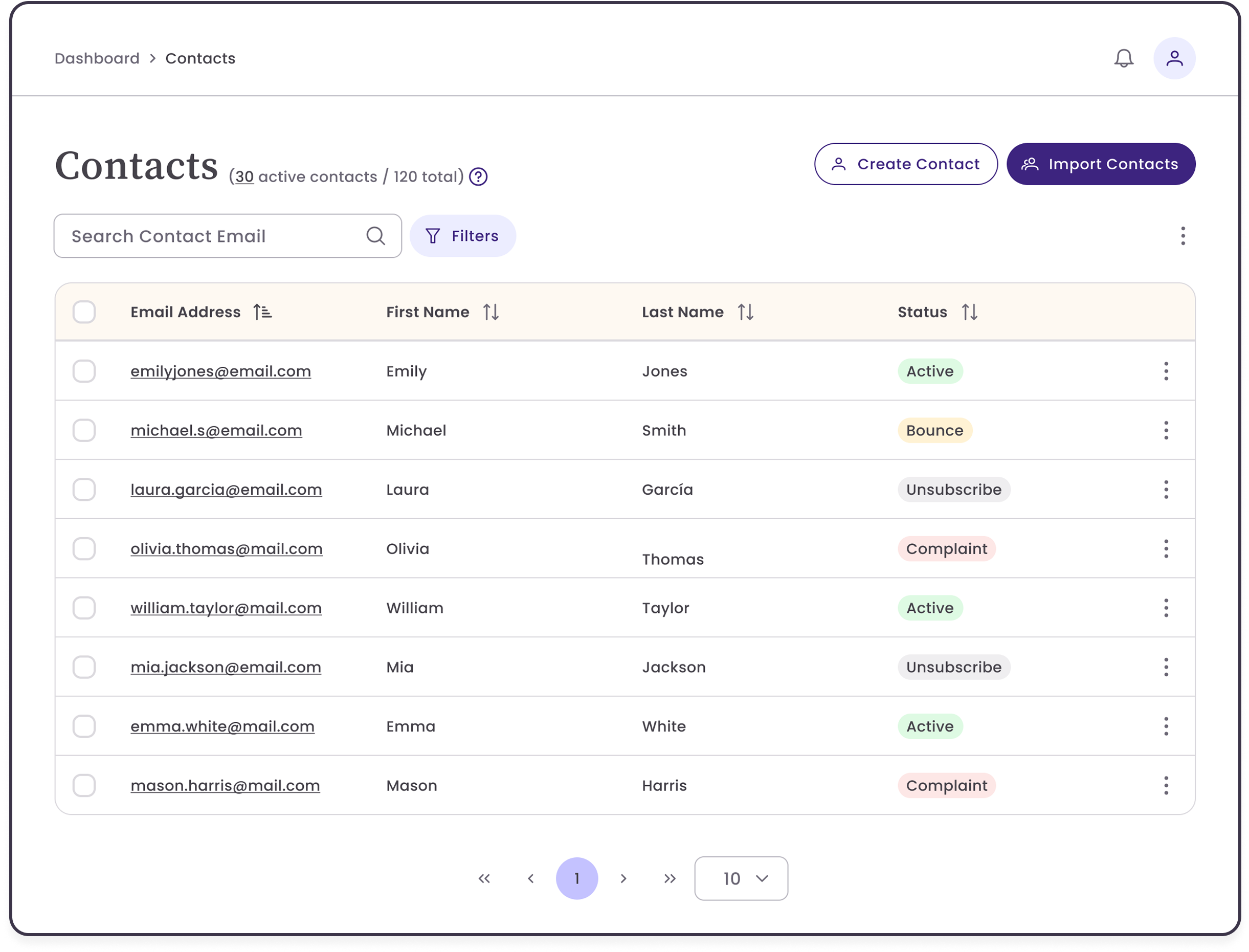Click the help question mark beside contact count

coord(478,178)
